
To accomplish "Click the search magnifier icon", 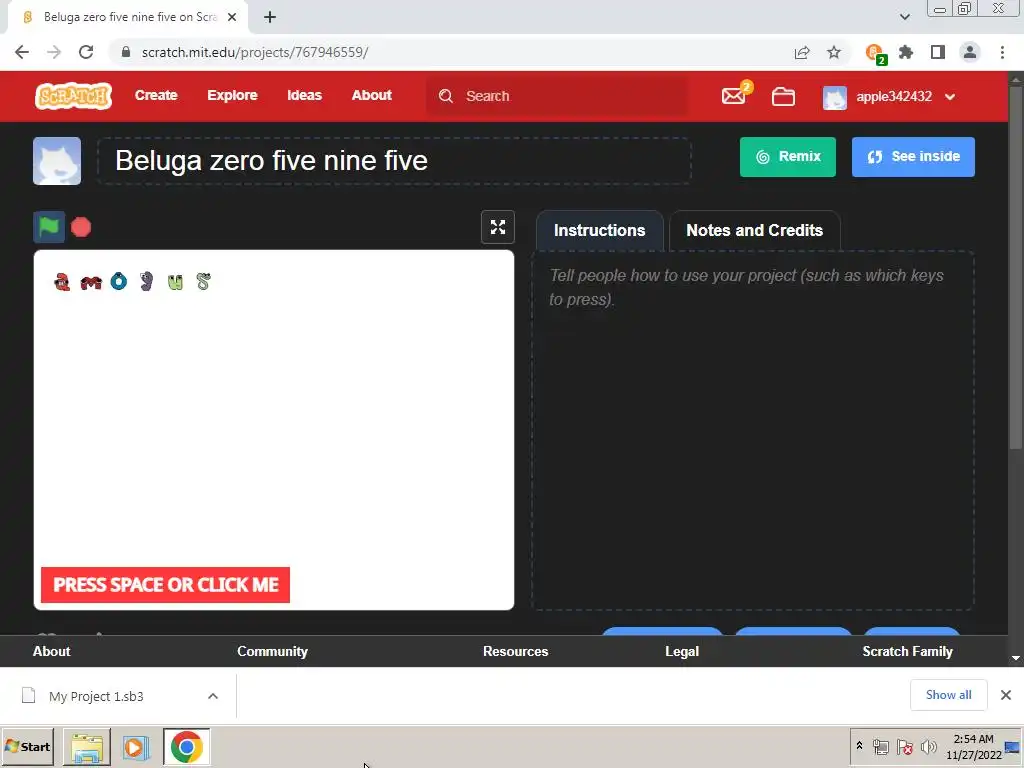I will [446, 96].
